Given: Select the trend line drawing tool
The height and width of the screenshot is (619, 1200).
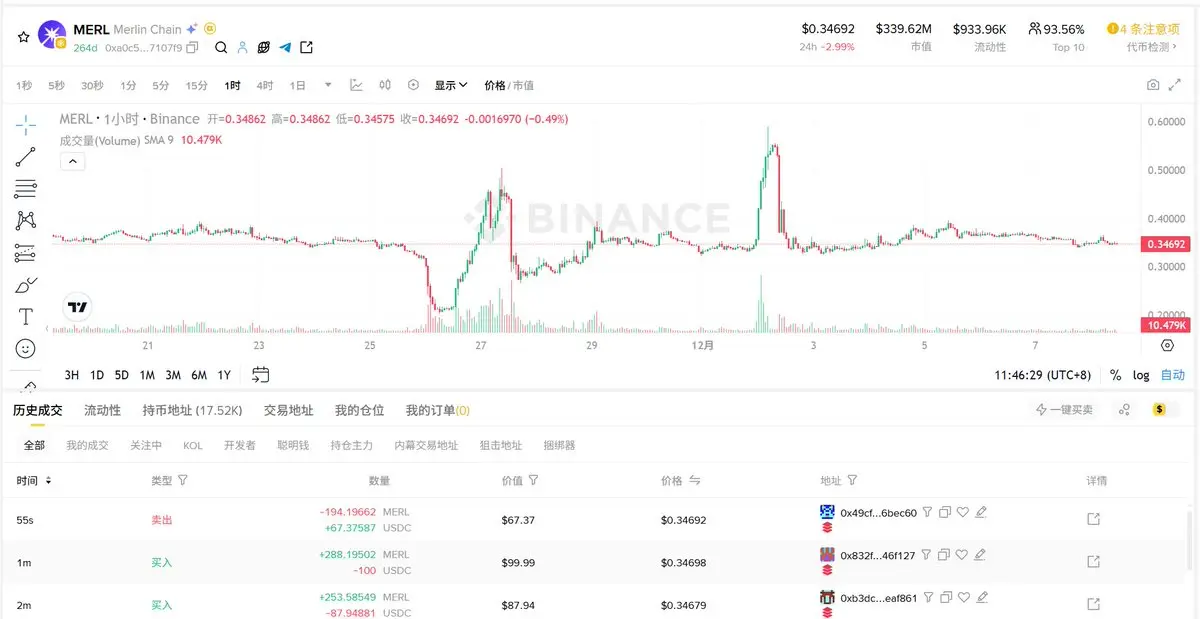Looking at the screenshot, I should point(25,157).
